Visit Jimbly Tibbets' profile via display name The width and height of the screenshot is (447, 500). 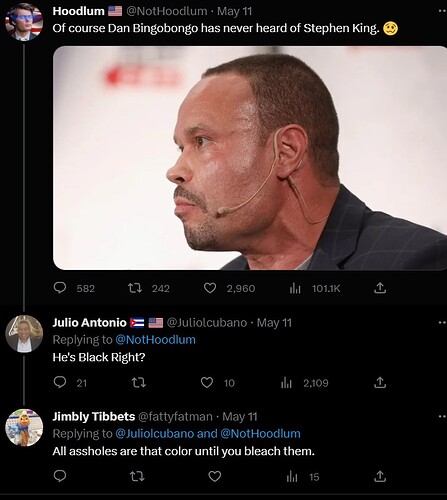click(x=94, y=417)
